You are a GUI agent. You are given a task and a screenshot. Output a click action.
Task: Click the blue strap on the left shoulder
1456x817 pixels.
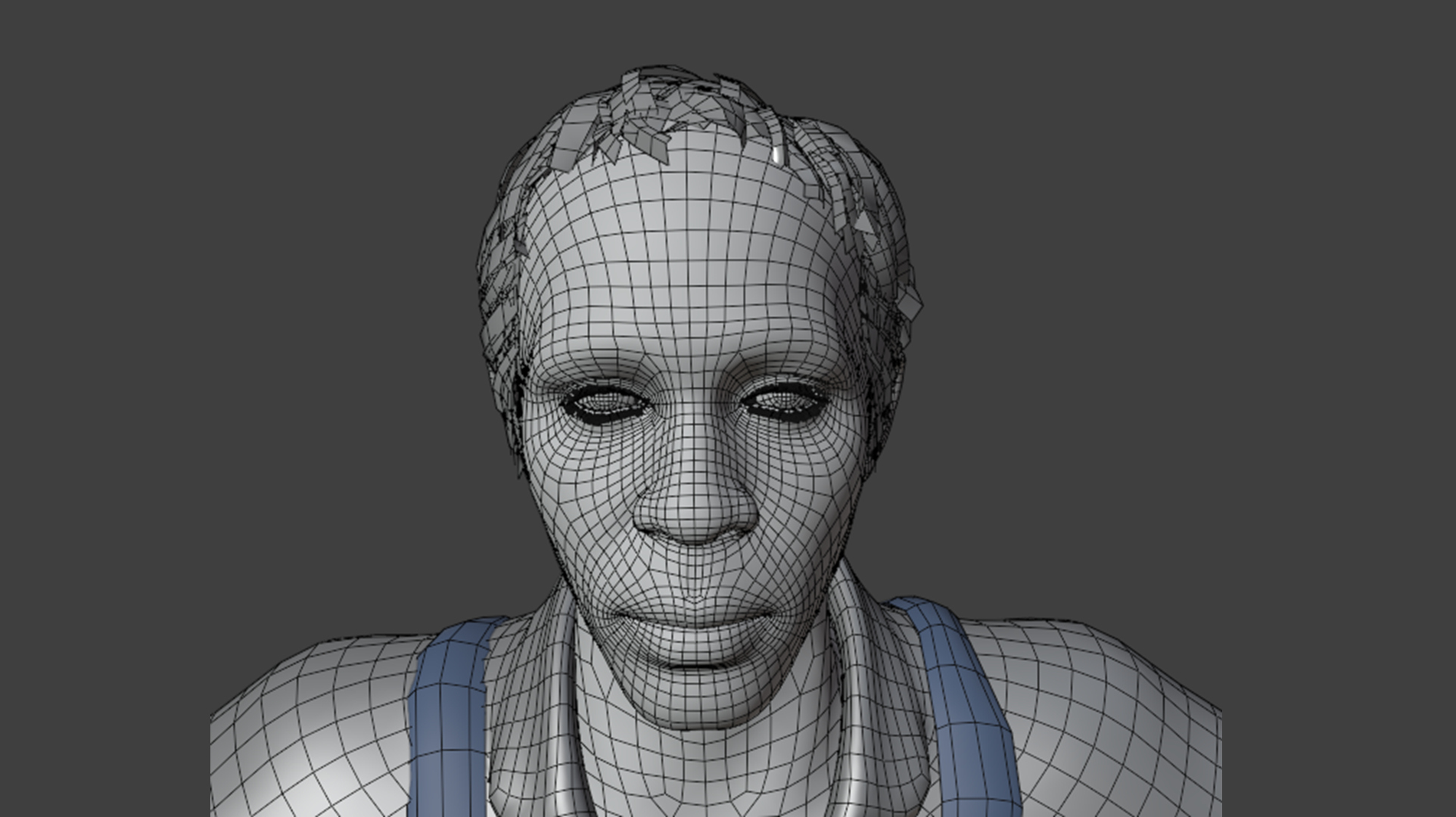(x=448, y=719)
